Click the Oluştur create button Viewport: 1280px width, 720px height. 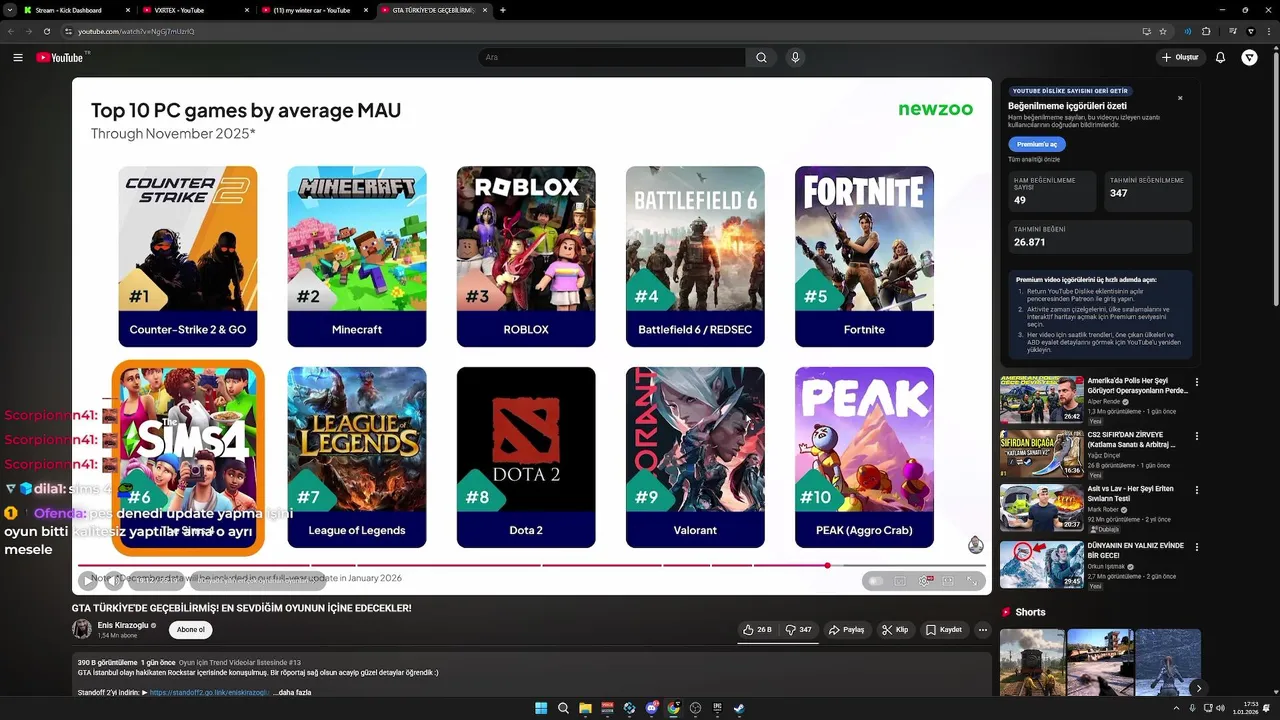click(x=1180, y=58)
